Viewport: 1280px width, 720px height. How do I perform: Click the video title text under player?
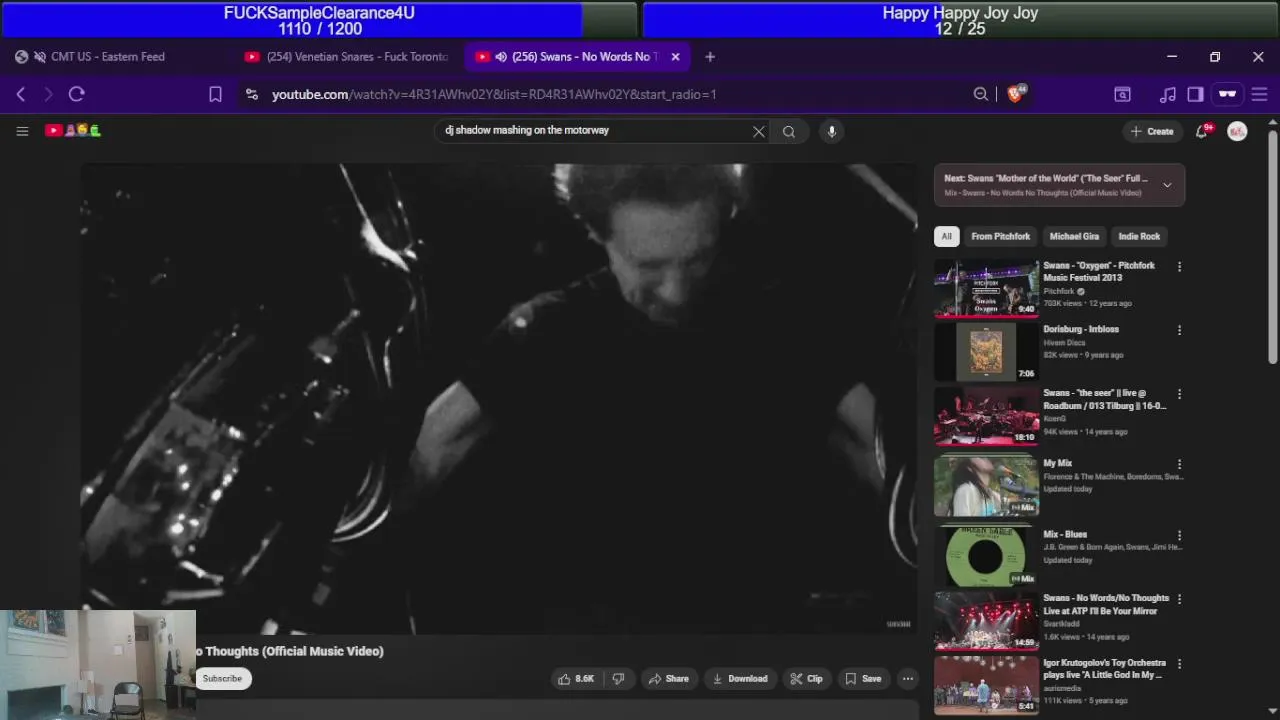tap(290, 651)
